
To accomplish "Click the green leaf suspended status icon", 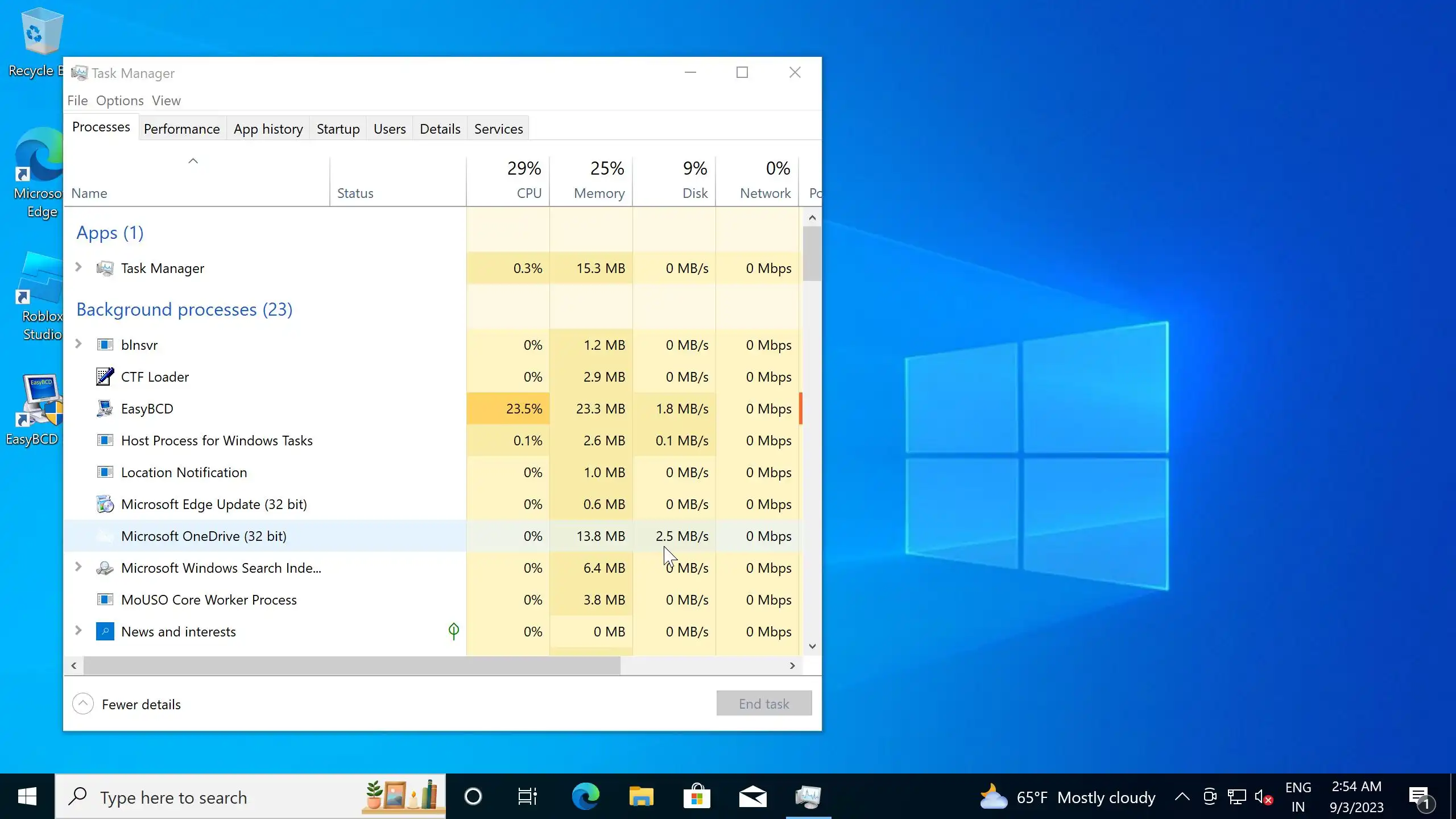I will [453, 631].
